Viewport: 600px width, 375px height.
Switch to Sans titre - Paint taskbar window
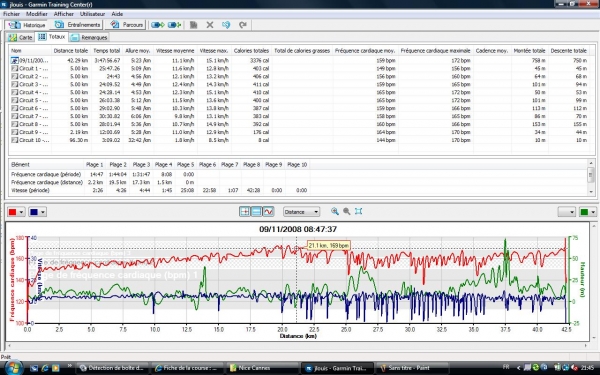point(412,368)
